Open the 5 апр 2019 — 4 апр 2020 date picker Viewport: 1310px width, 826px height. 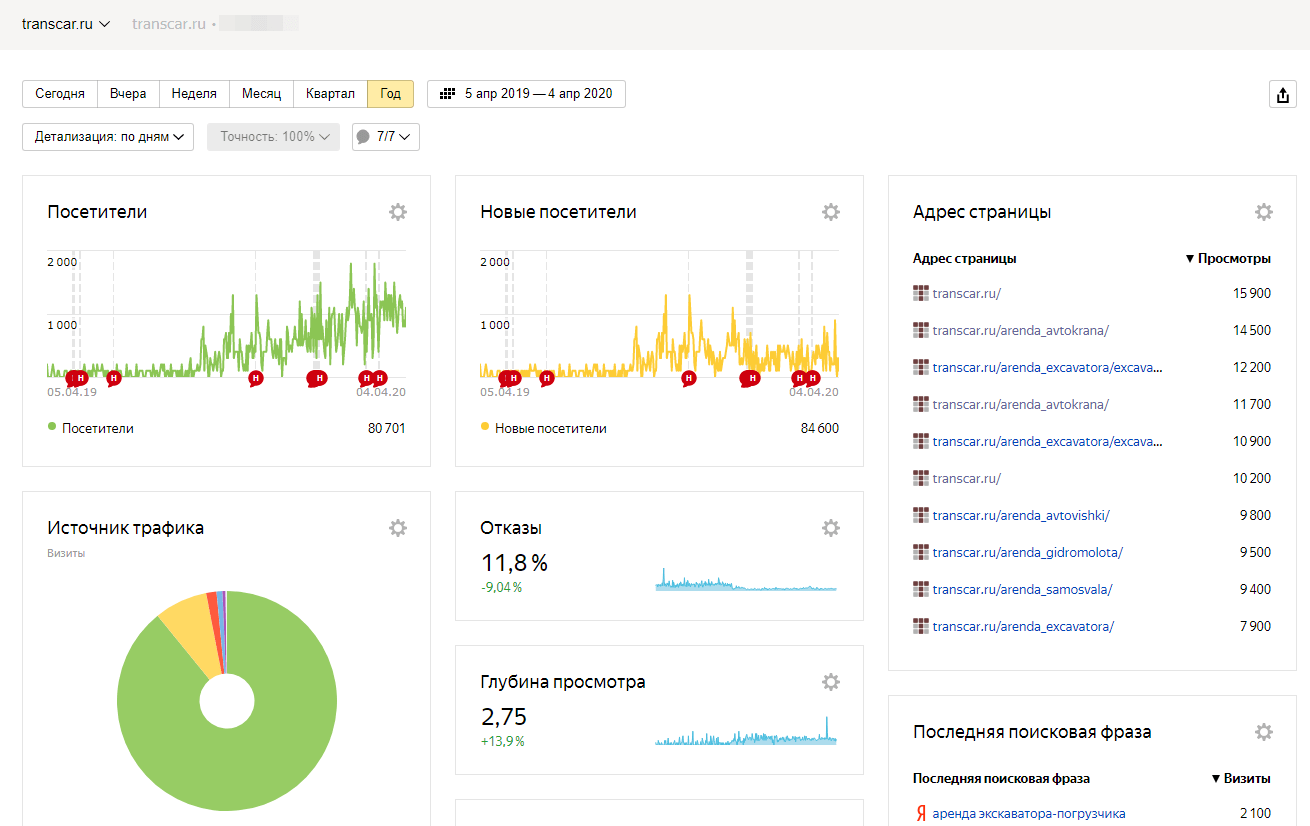coord(526,94)
